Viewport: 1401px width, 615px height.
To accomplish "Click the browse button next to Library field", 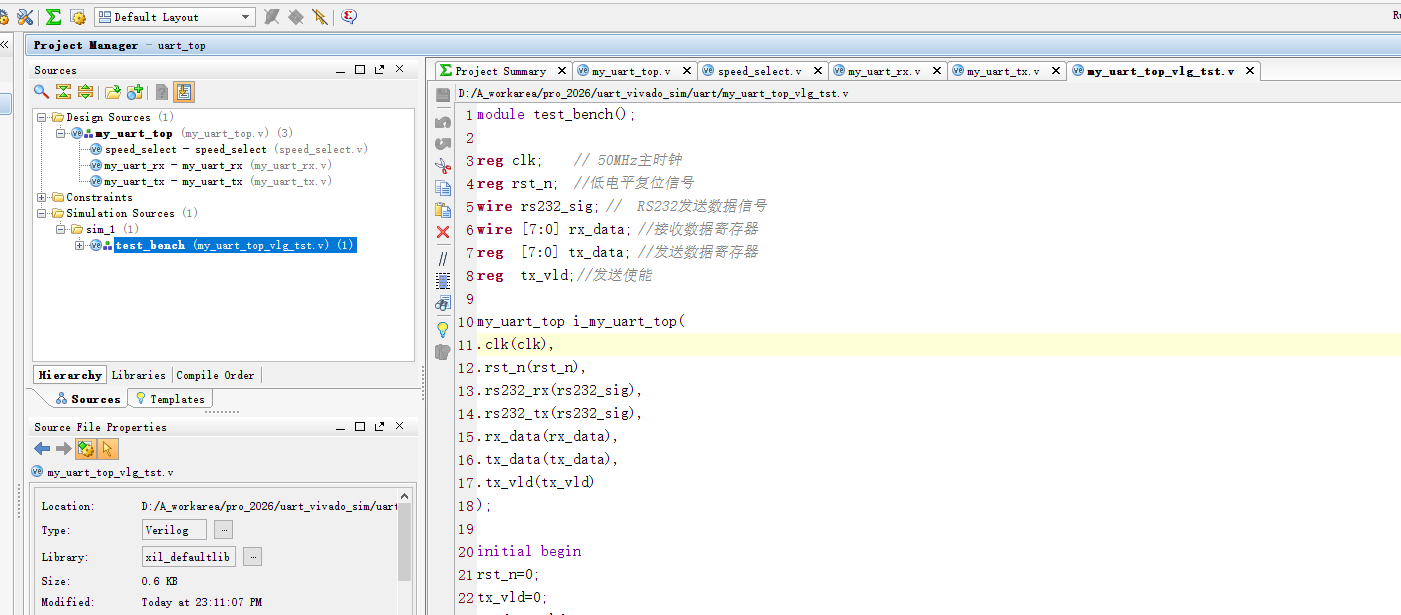I will pos(253,556).
